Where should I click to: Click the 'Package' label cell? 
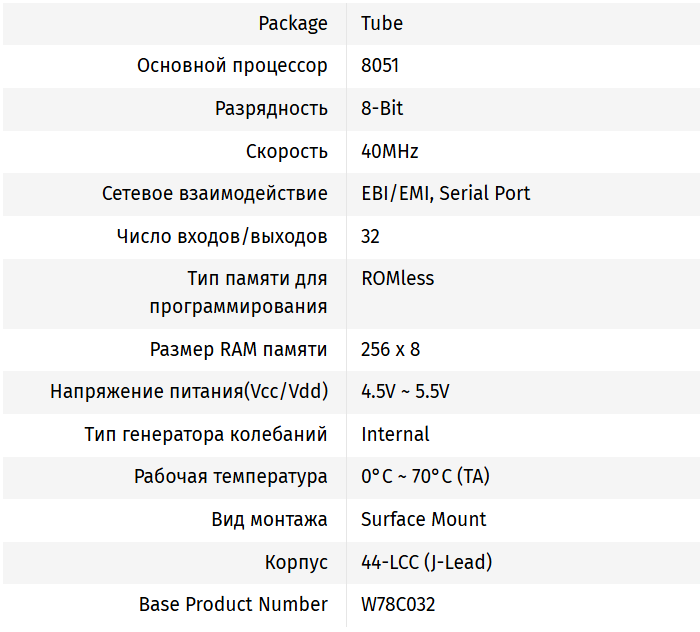[x=292, y=23]
